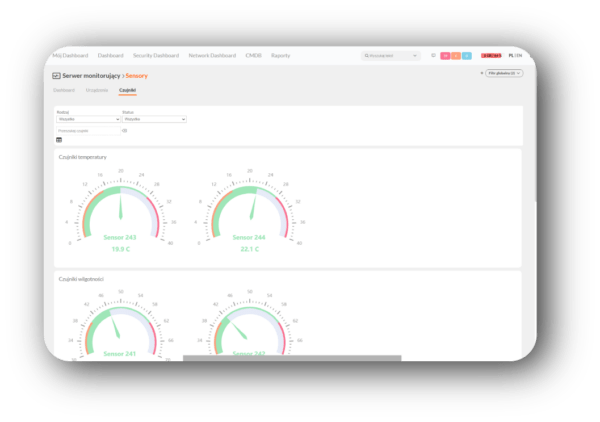The height and width of the screenshot is (422, 600).
Task: Click the Sensor 244 label
Action: 249,238
